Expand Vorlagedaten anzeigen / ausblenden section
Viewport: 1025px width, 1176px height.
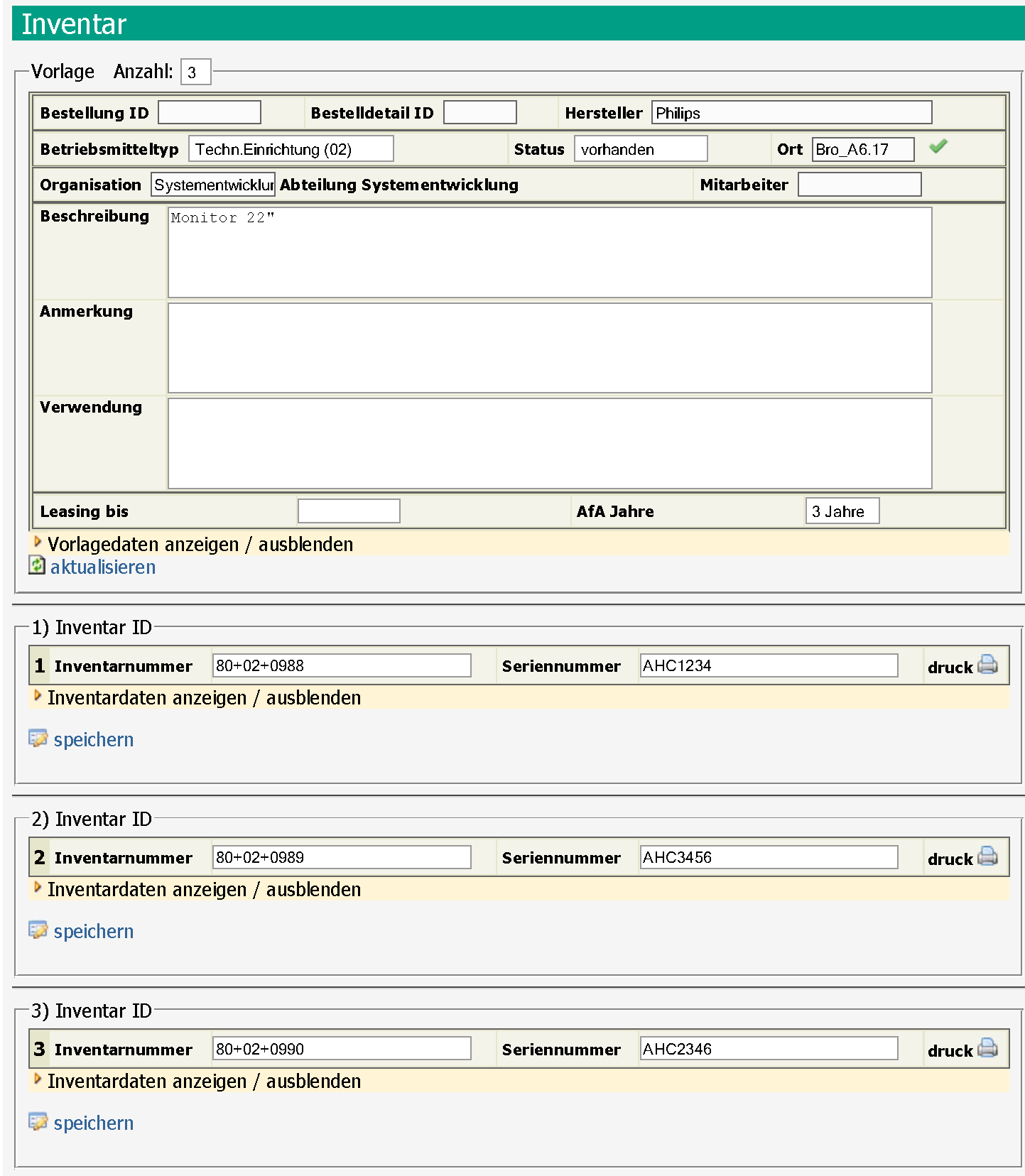[x=200, y=544]
